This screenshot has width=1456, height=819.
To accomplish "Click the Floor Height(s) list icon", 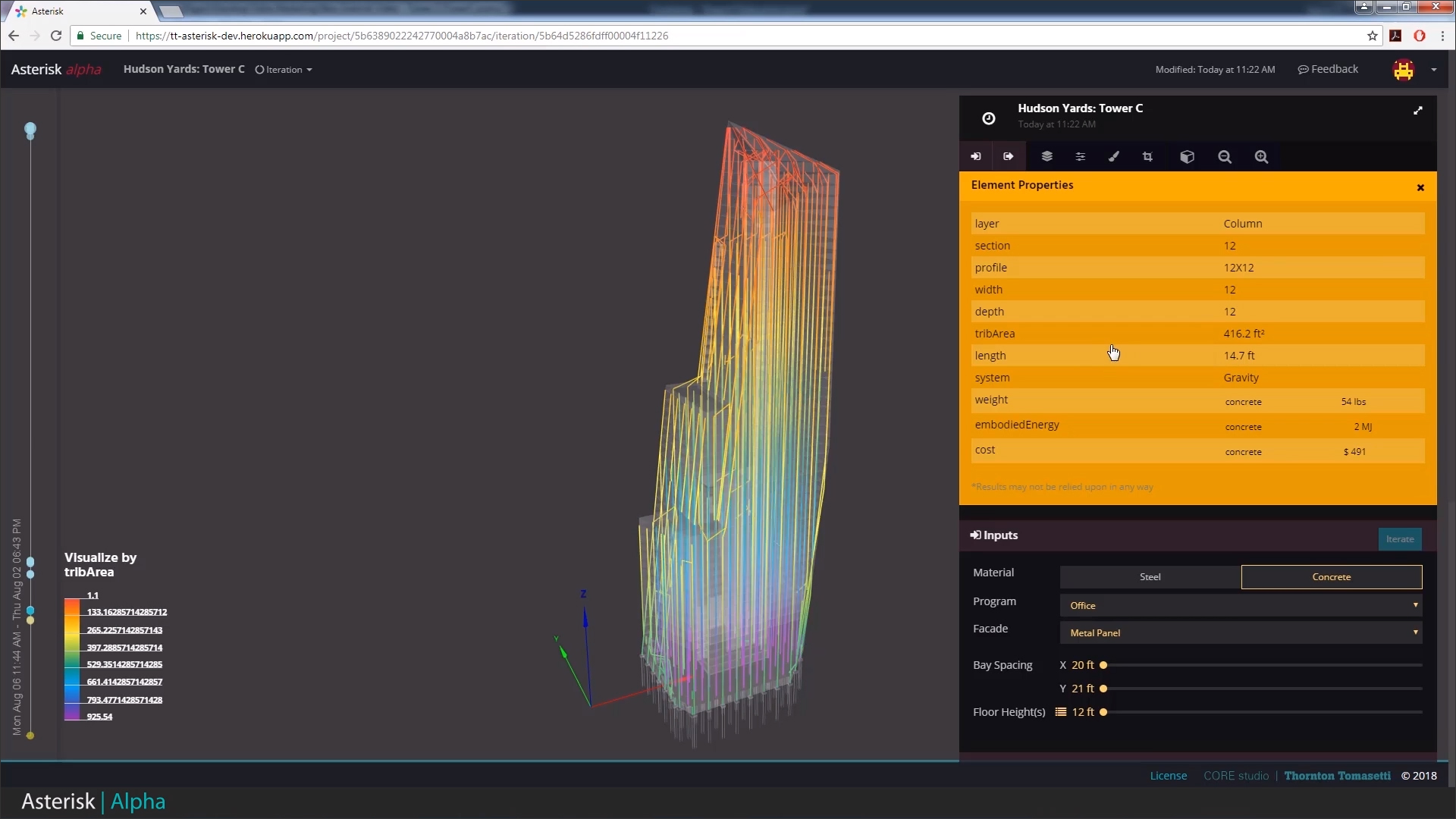I will pos(1061,712).
